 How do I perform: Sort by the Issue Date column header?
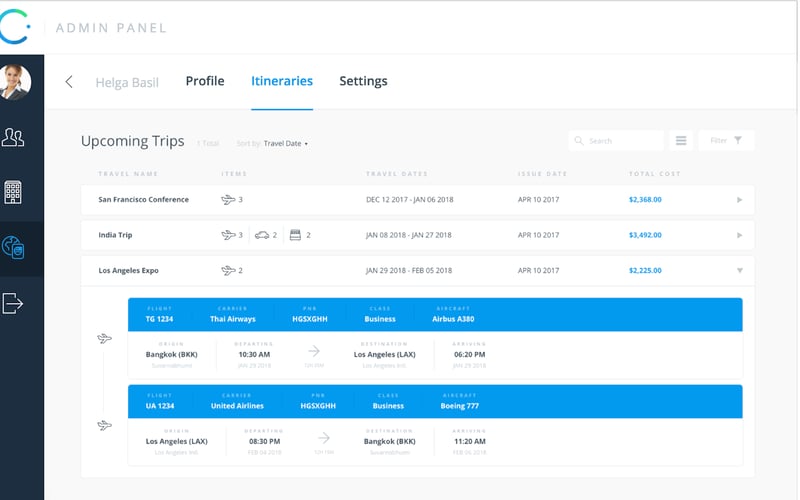pos(542,174)
